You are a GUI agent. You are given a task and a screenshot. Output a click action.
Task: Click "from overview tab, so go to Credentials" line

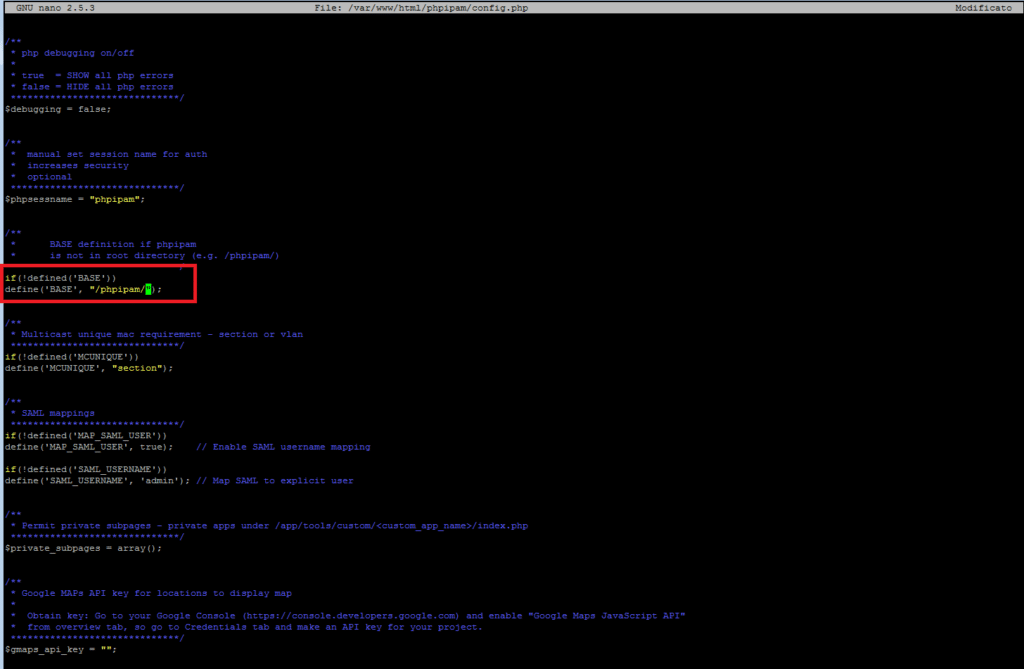[x=255, y=627]
